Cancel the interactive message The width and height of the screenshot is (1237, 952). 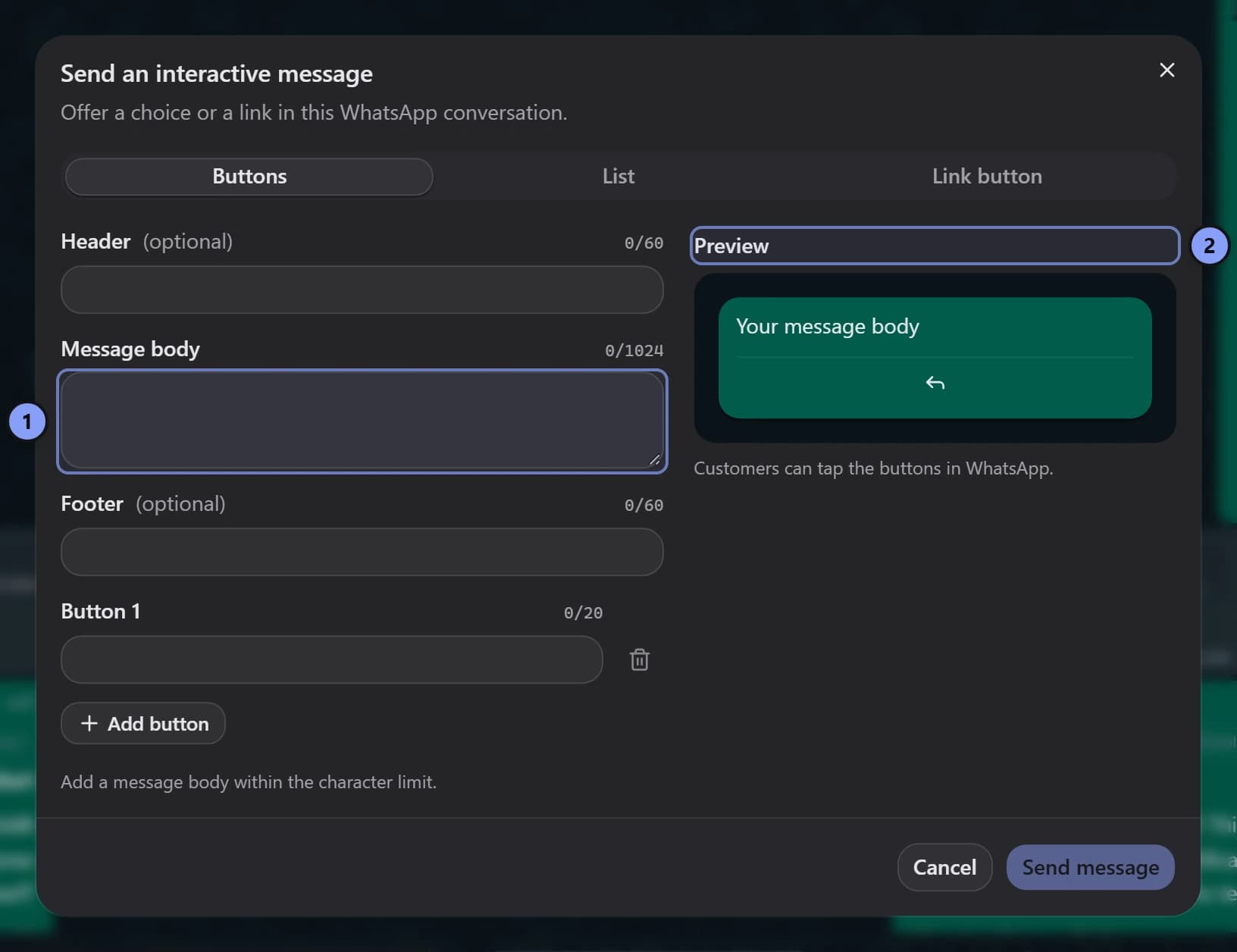pos(944,867)
